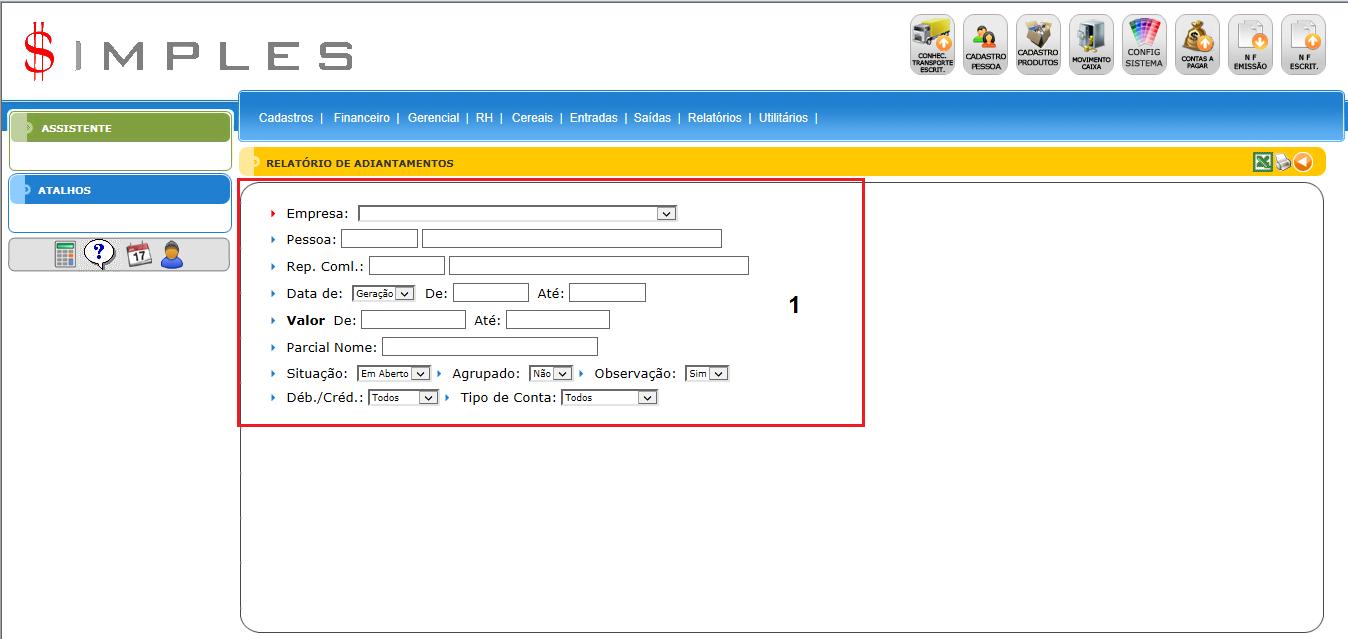Viewport: 1348px width, 639px height.
Task: Open the Relatórios menu
Action: [x=714, y=118]
